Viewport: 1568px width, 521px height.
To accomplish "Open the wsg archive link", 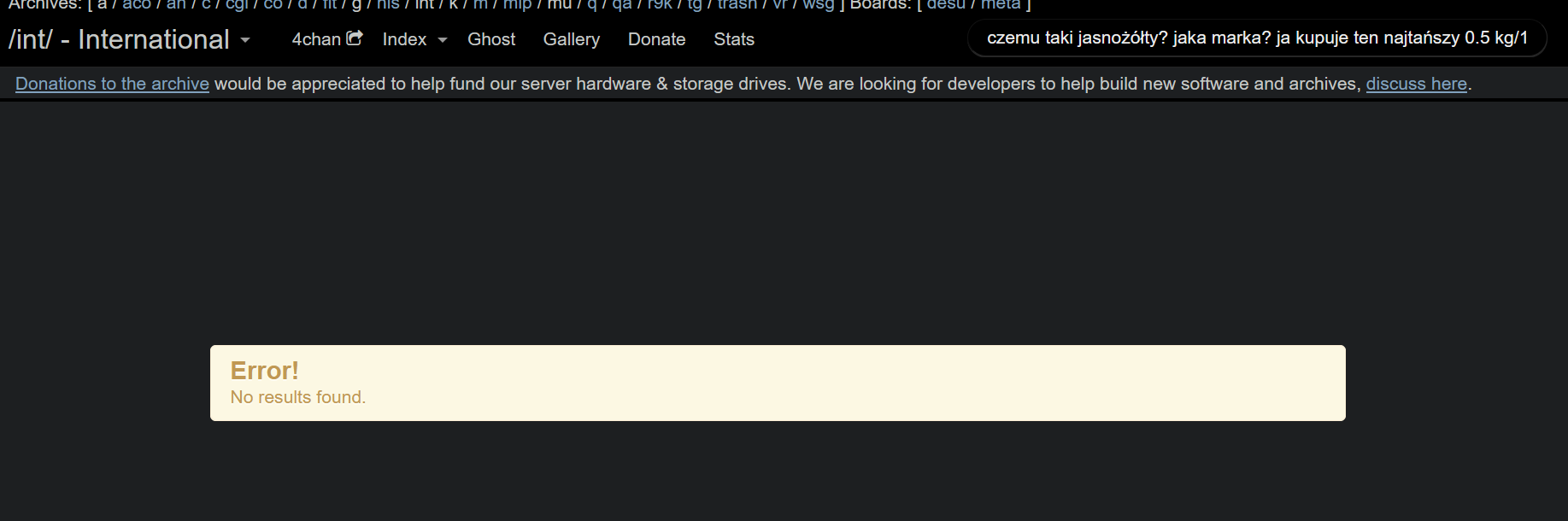I will 819,4.
